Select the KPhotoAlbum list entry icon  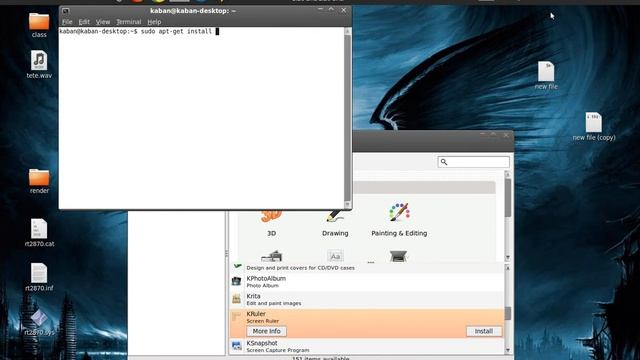[236, 281]
